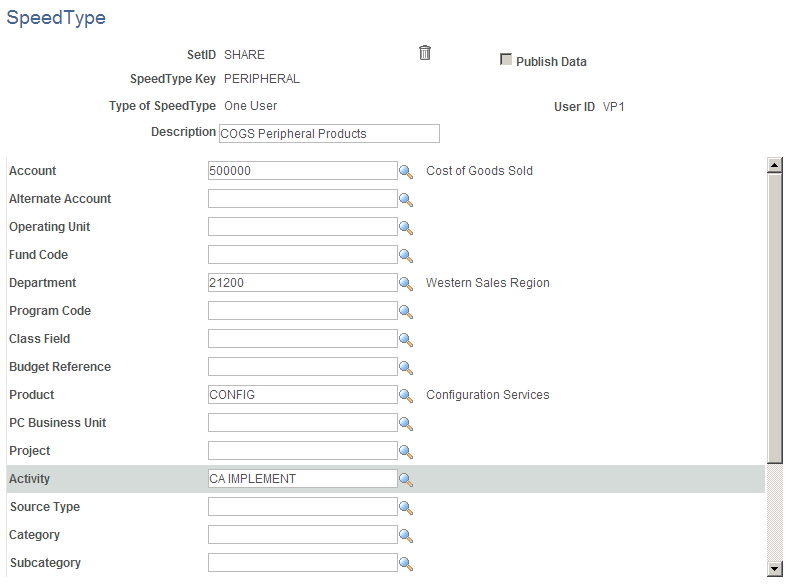The image size is (789, 584).
Task: Click the User ID value 'VP1'
Action: tap(613, 107)
